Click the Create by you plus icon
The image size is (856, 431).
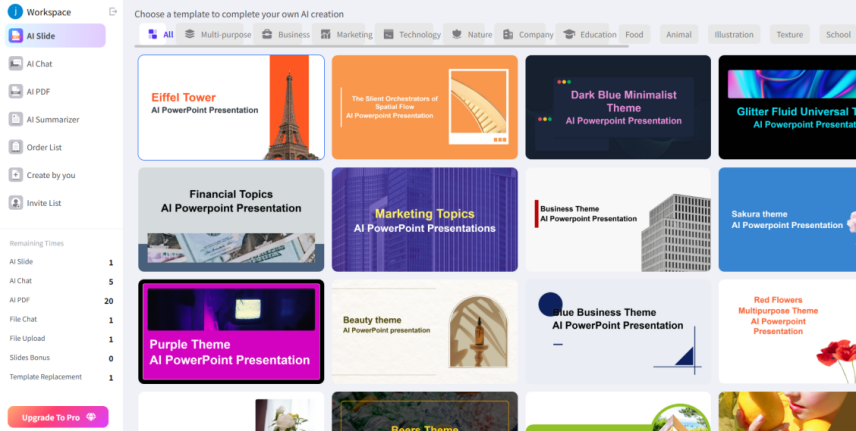coord(16,175)
